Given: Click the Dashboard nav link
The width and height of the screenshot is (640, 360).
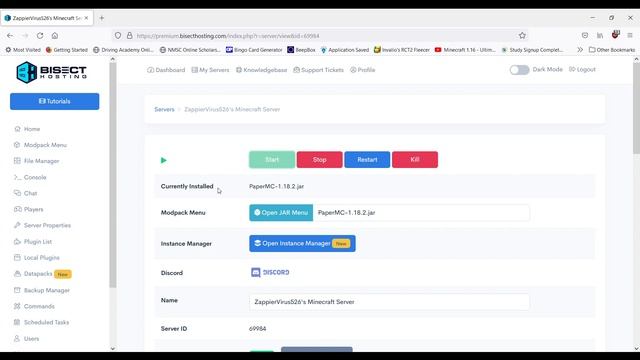Looking at the screenshot, I should pos(166,70).
